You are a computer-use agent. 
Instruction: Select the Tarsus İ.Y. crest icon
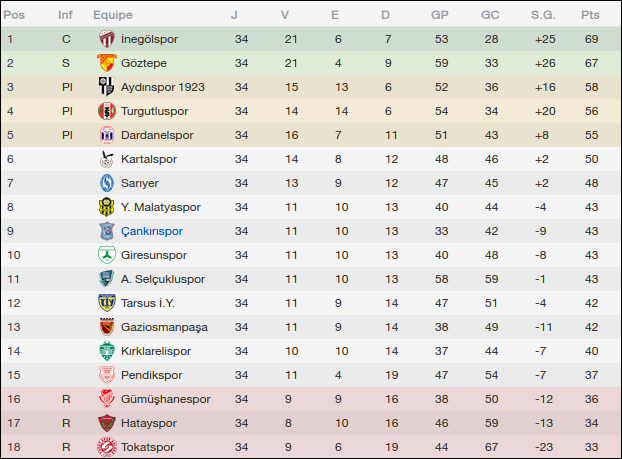pyautogui.click(x=106, y=303)
